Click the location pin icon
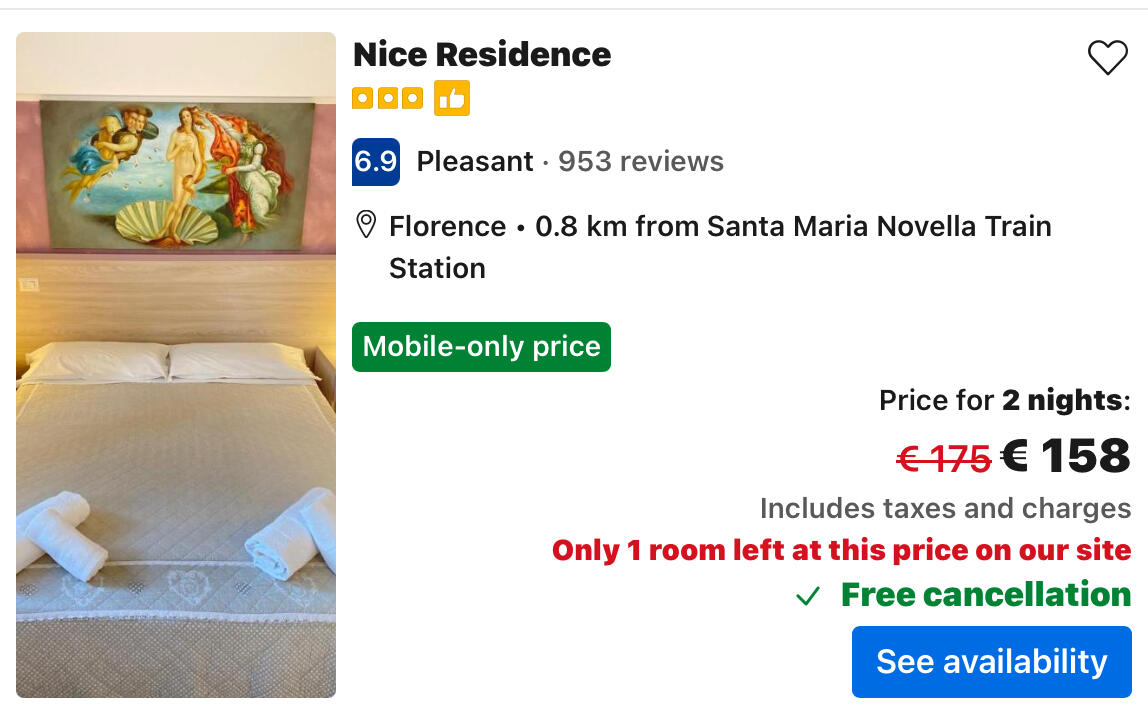This screenshot has height=726, width=1148. (366, 225)
